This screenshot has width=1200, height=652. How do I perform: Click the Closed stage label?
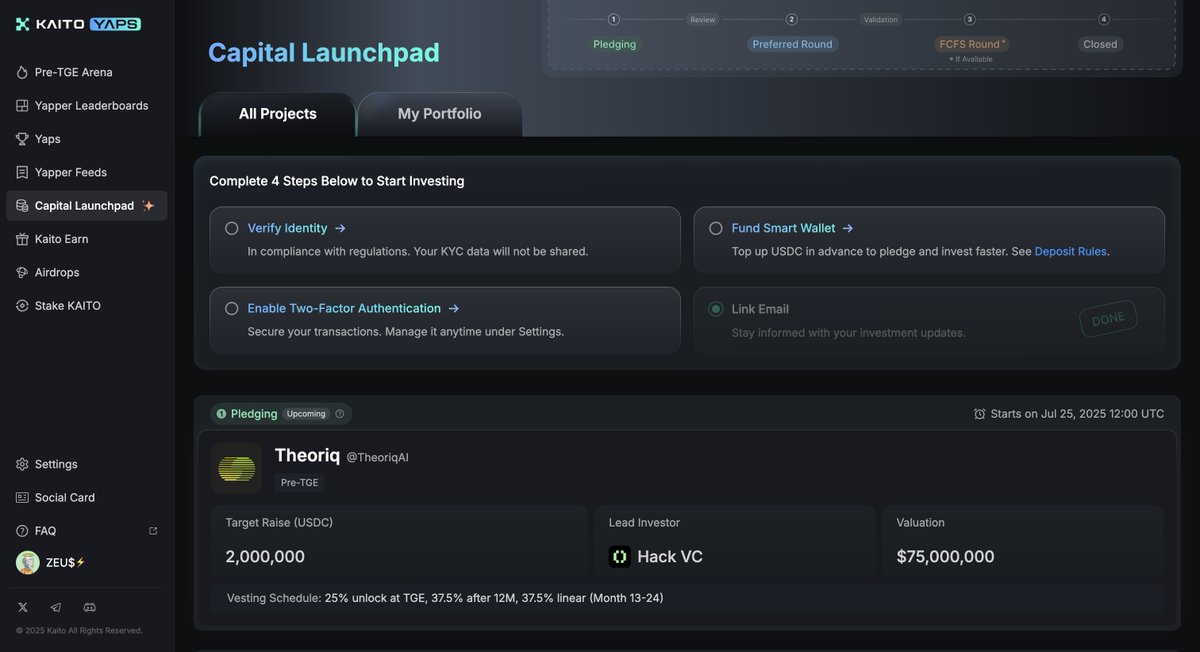click(x=1100, y=44)
